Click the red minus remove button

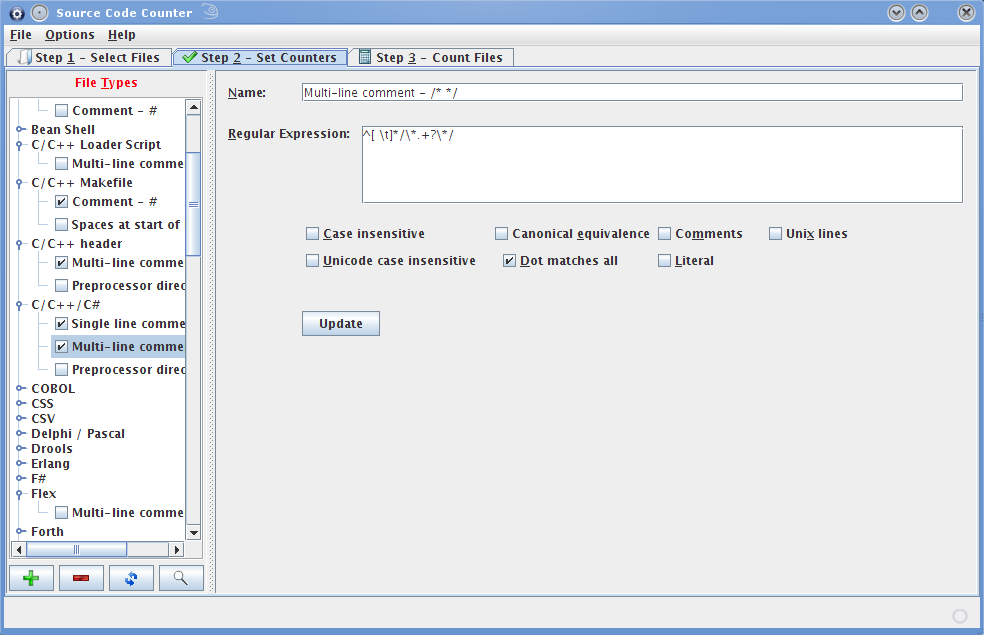point(81,578)
